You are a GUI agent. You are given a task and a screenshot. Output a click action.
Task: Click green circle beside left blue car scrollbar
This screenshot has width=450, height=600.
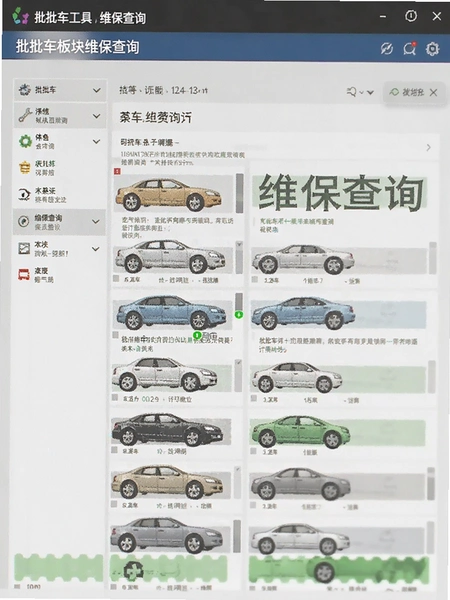tap(239, 315)
